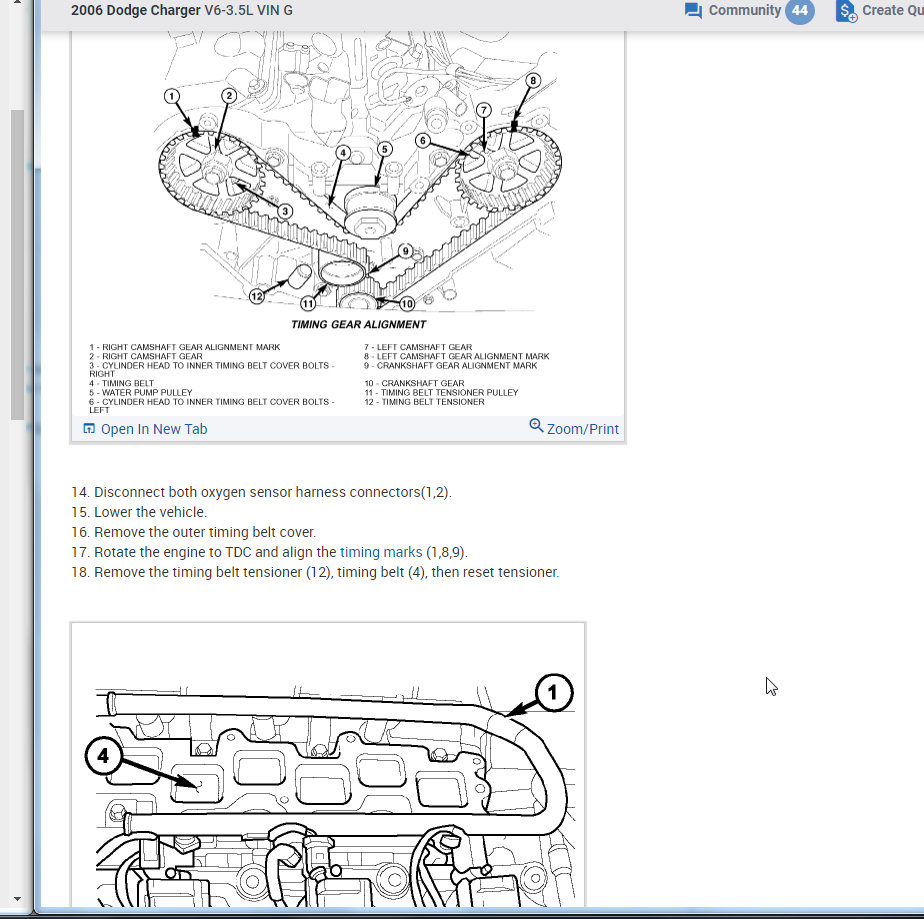The width and height of the screenshot is (924, 919).
Task: Click legend line '7 - LEFT CAMSHAFT GEAR'
Action: point(418,347)
